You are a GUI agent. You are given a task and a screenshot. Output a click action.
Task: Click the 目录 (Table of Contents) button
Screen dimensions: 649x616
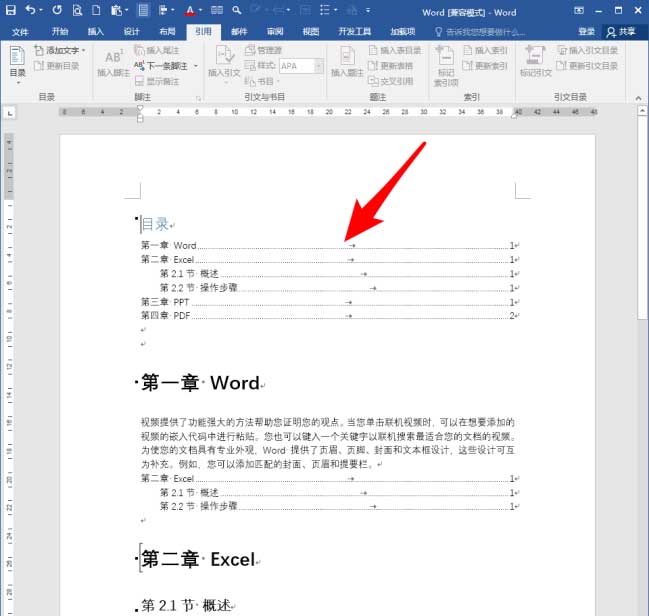click(18, 63)
